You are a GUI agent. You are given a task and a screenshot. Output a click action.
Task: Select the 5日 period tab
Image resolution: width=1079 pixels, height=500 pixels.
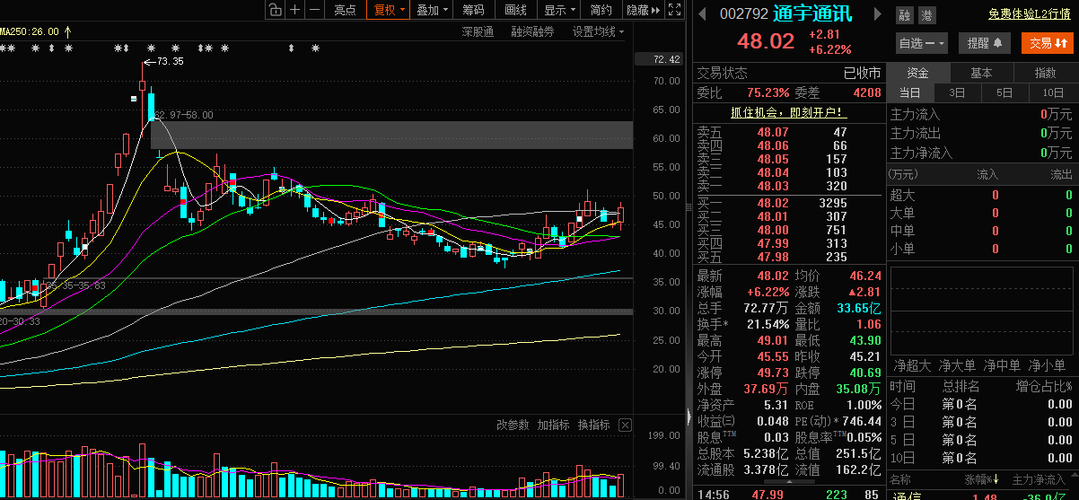coord(1005,93)
